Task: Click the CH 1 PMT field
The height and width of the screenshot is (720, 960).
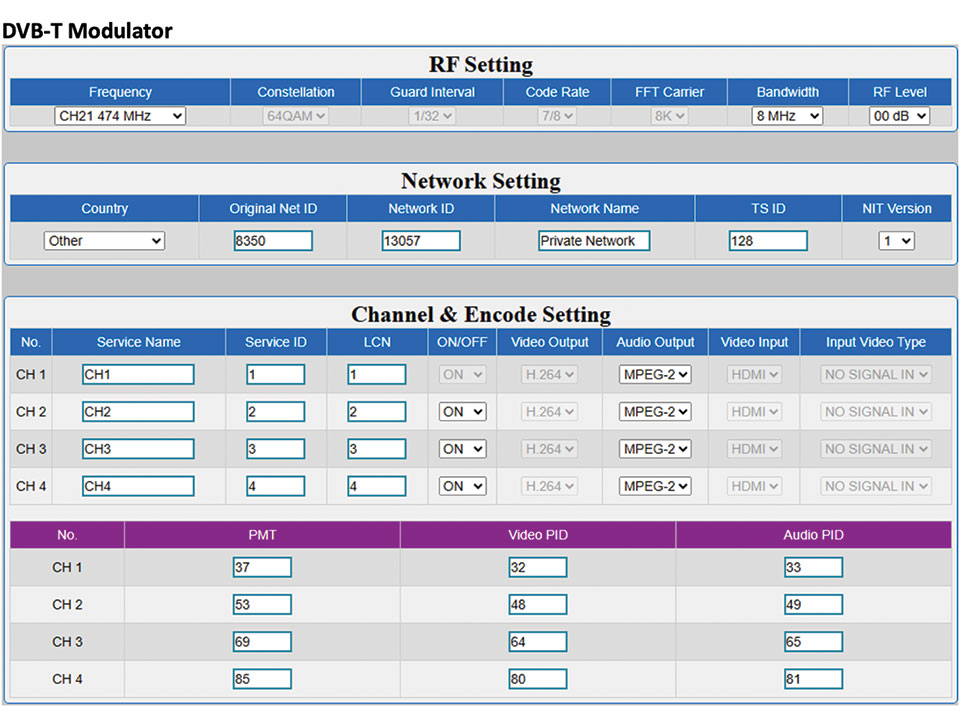Action: pos(262,568)
